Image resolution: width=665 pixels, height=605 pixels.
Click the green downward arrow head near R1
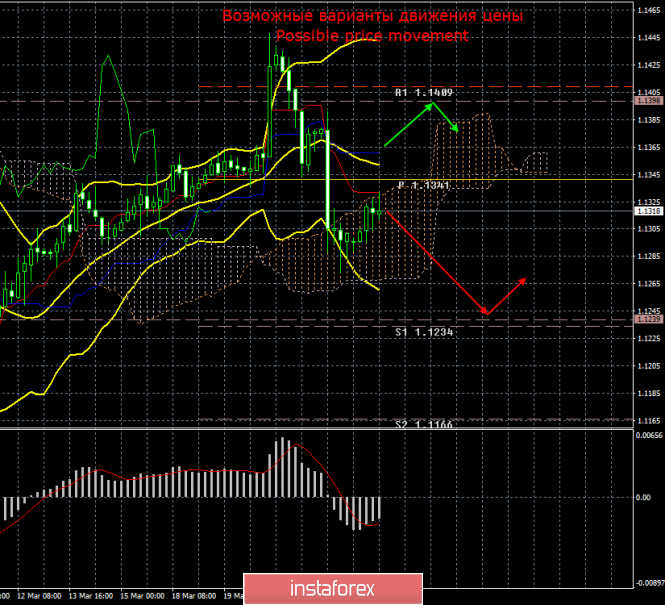coord(455,129)
